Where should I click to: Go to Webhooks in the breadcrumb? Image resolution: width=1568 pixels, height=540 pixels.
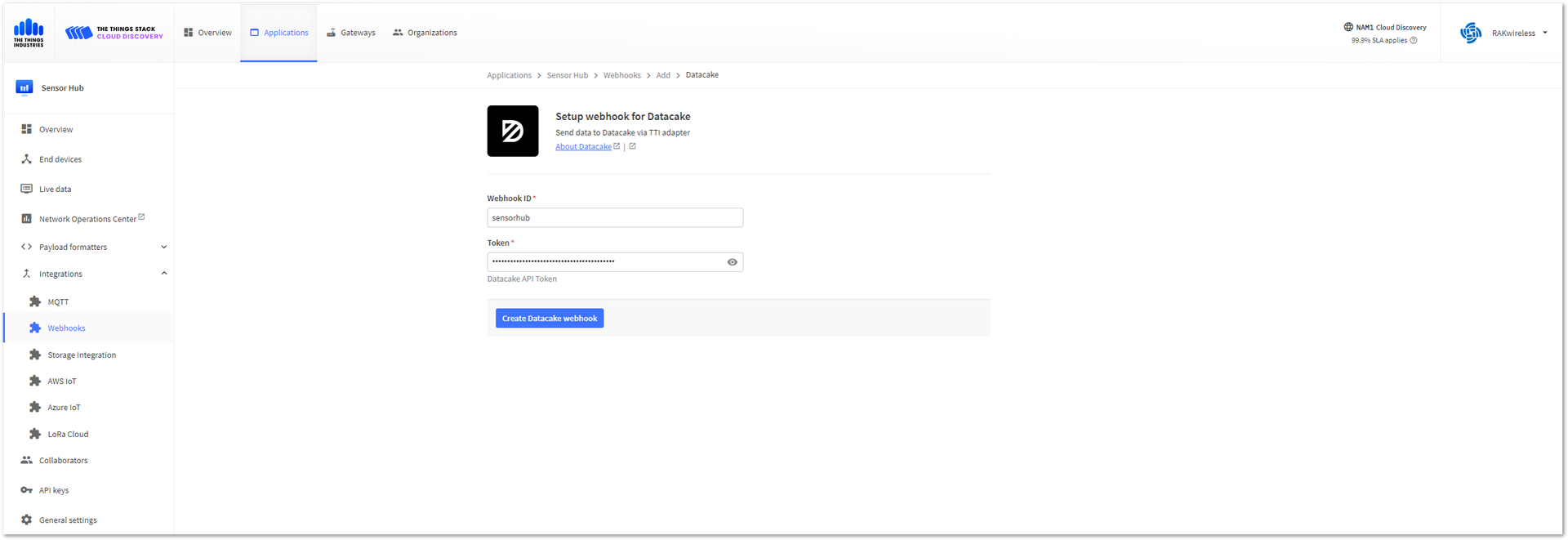tap(622, 75)
